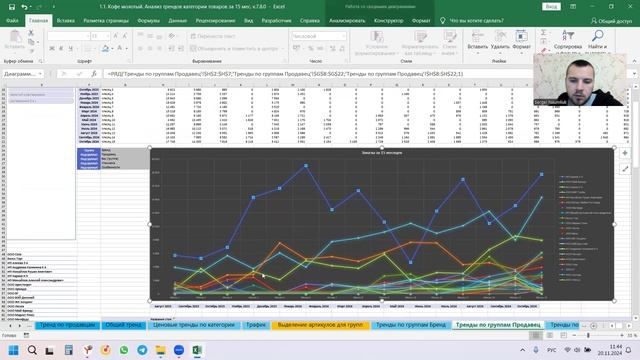This screenshot has width=640, height=360.
Task: Click the Format Painter brush icon
Action: click(31, 51)
